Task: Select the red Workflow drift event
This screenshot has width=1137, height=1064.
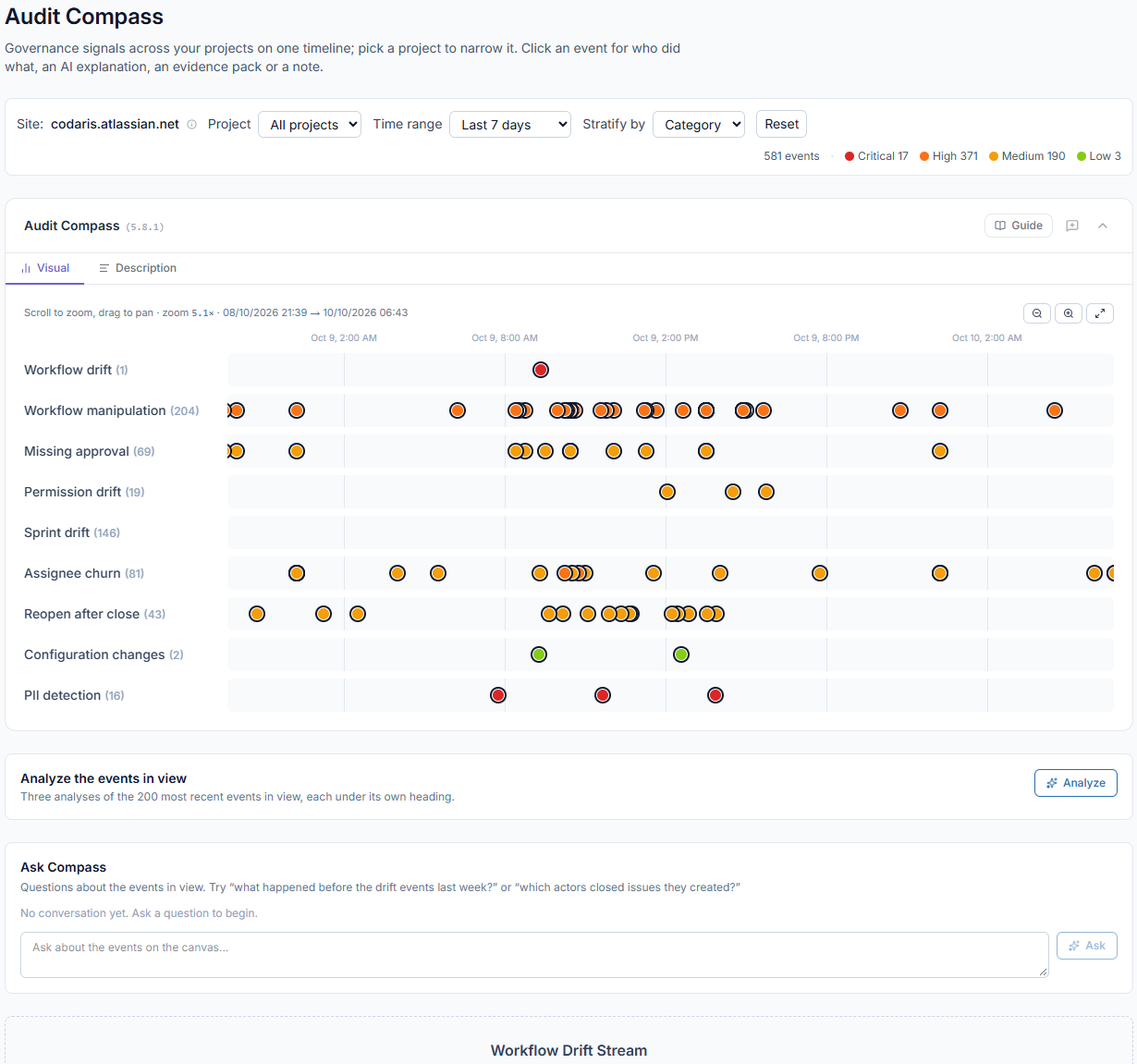Action: coord(541,370)
